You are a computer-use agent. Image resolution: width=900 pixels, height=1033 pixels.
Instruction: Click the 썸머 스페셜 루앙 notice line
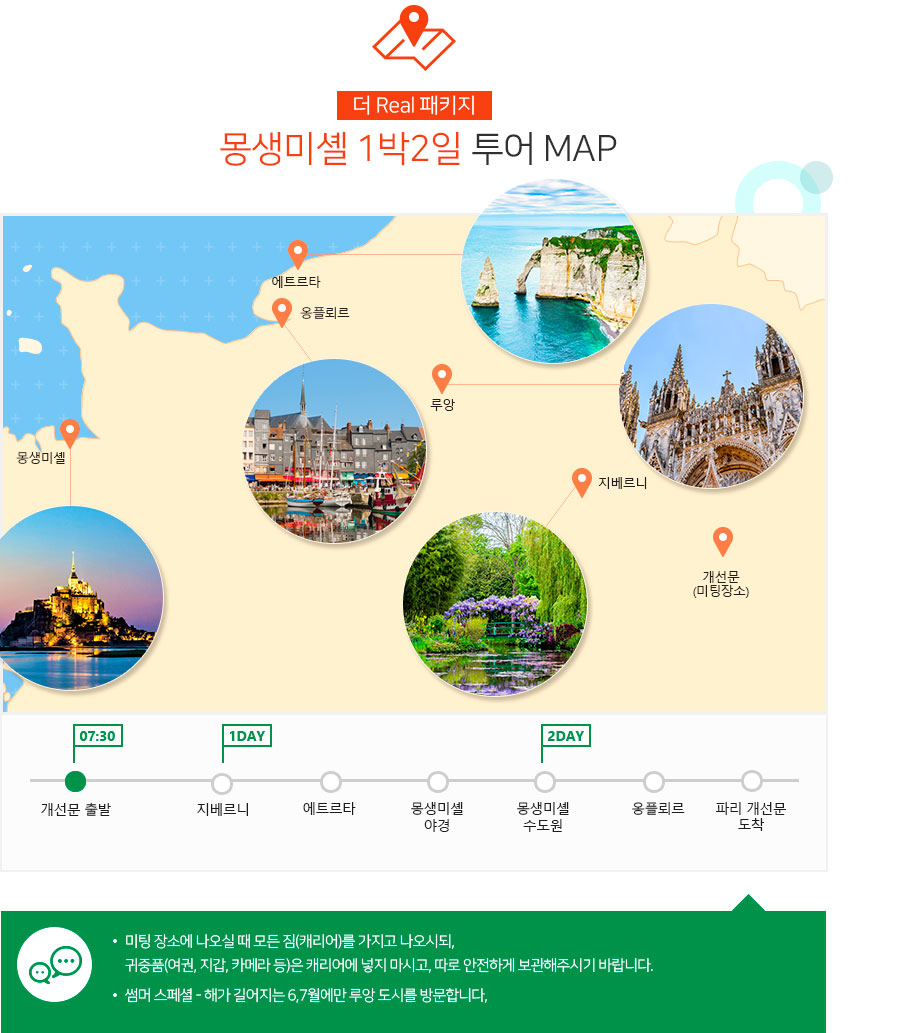coord(306,995)
